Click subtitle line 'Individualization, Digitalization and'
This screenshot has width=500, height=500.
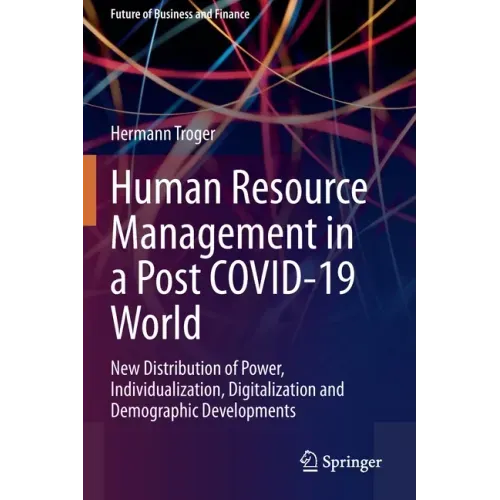click(227, 389)
